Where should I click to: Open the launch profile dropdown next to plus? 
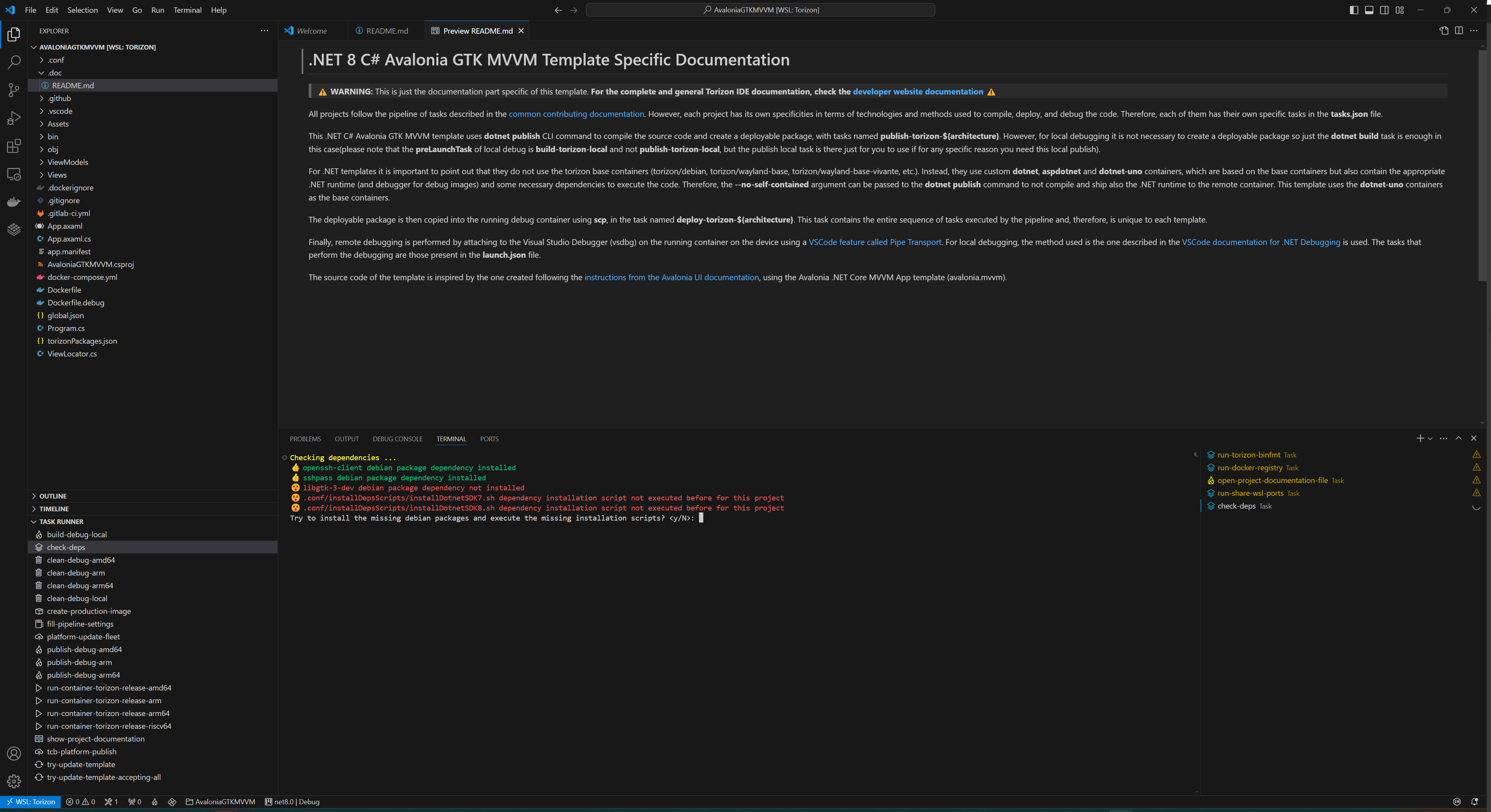tap(1430, 439)
